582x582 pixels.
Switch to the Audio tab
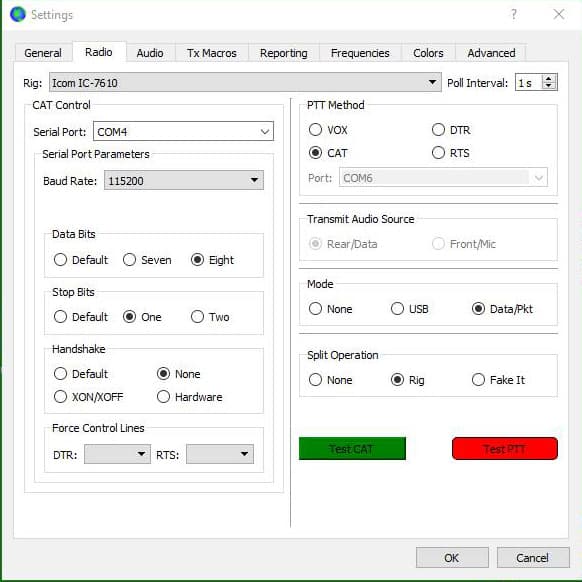(x=150, y=53)
